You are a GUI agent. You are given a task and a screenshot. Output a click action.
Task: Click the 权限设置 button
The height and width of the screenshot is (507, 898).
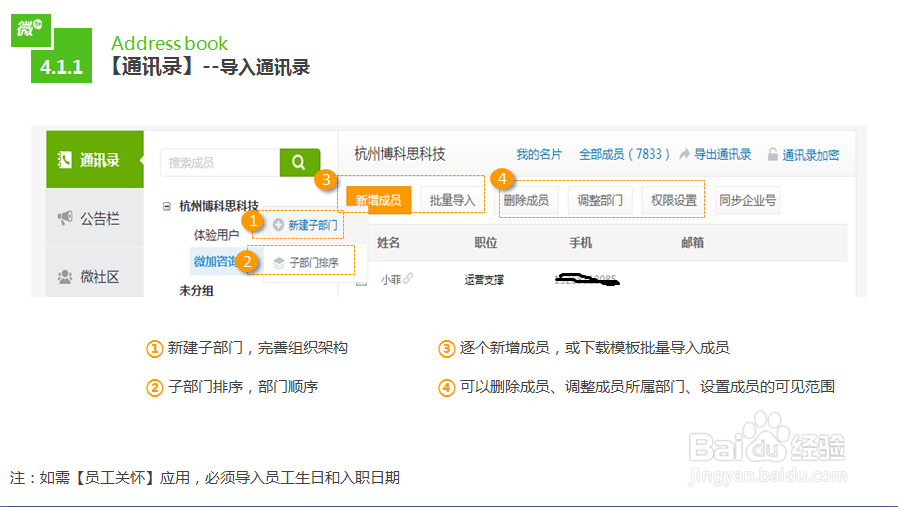[674, 200]
